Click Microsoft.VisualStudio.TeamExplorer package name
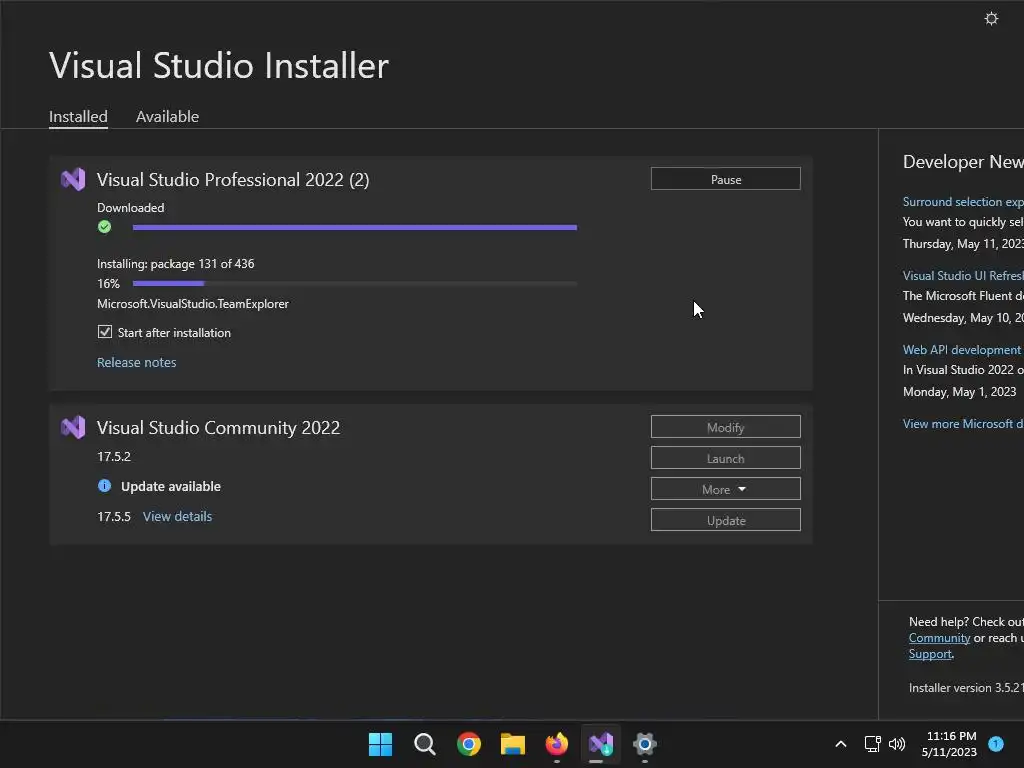Screen dimensions: 1024x768 193,304
